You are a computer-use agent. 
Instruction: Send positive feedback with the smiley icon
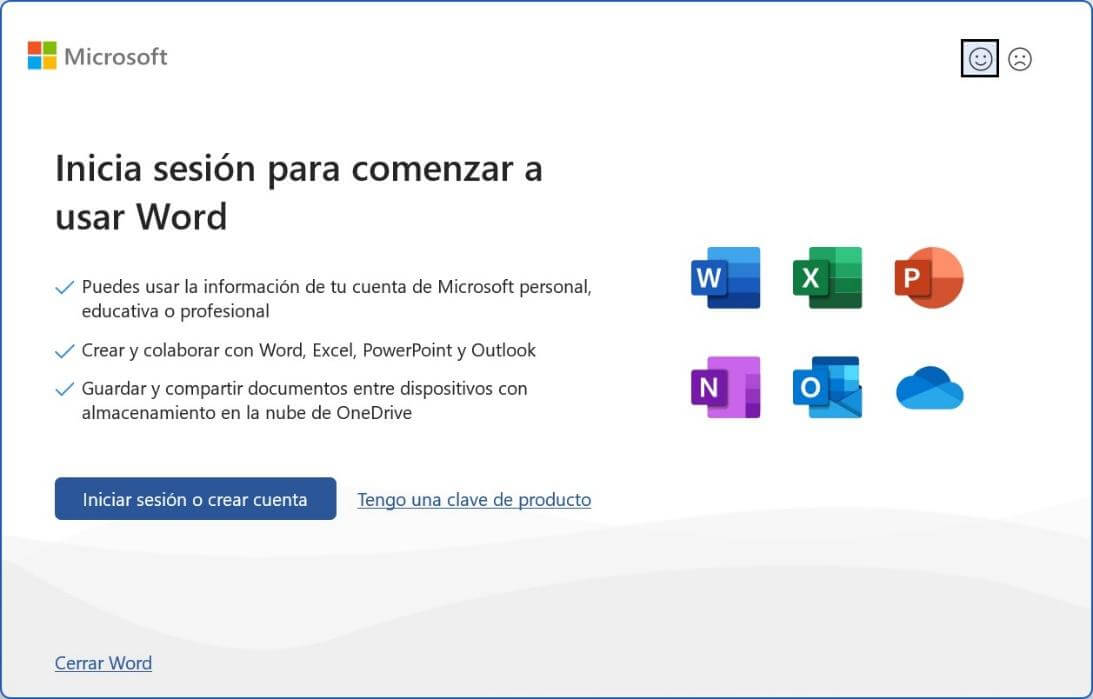(x=978, y=59)
